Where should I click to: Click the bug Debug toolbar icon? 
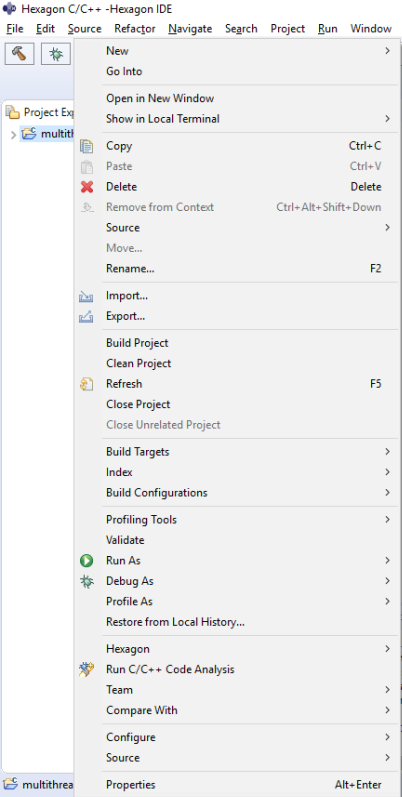point(56,53)
